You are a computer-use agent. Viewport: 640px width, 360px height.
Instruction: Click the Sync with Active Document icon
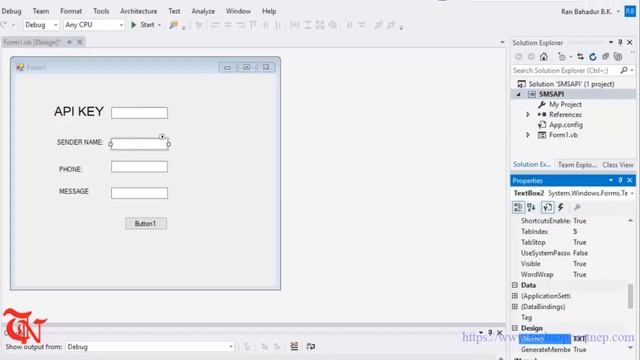(x=580, y=57)
